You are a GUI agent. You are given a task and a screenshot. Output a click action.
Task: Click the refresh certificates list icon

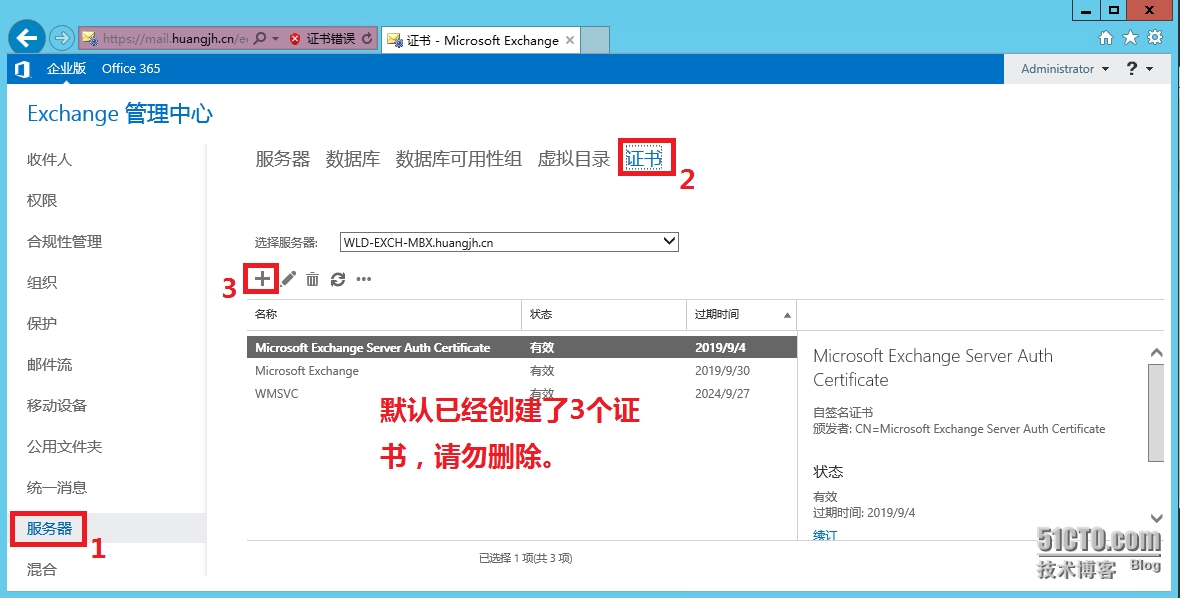click(338, 279)
